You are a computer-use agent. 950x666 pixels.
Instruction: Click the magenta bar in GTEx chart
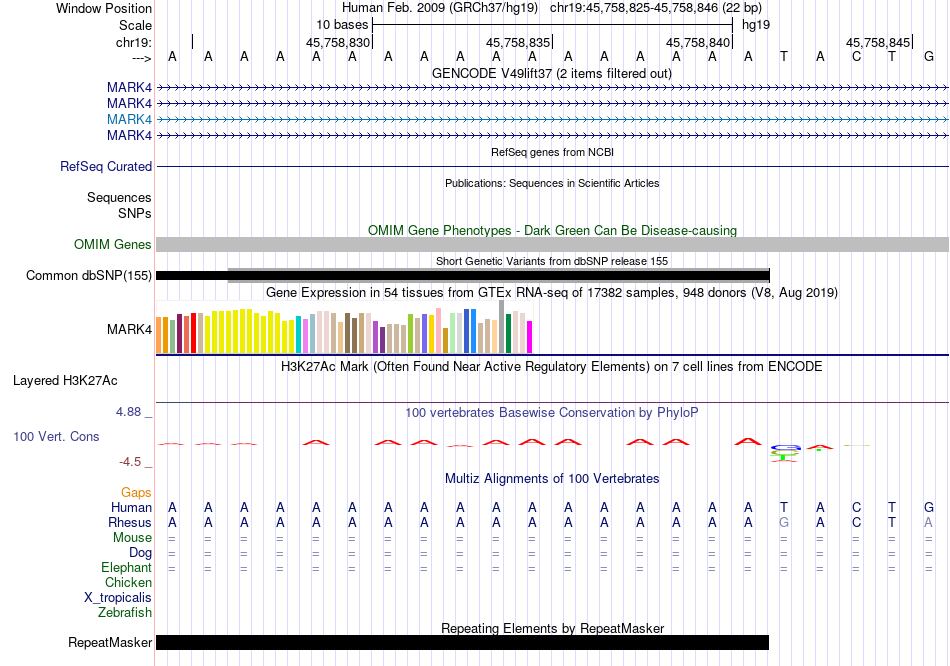click(x=530, y=337)
